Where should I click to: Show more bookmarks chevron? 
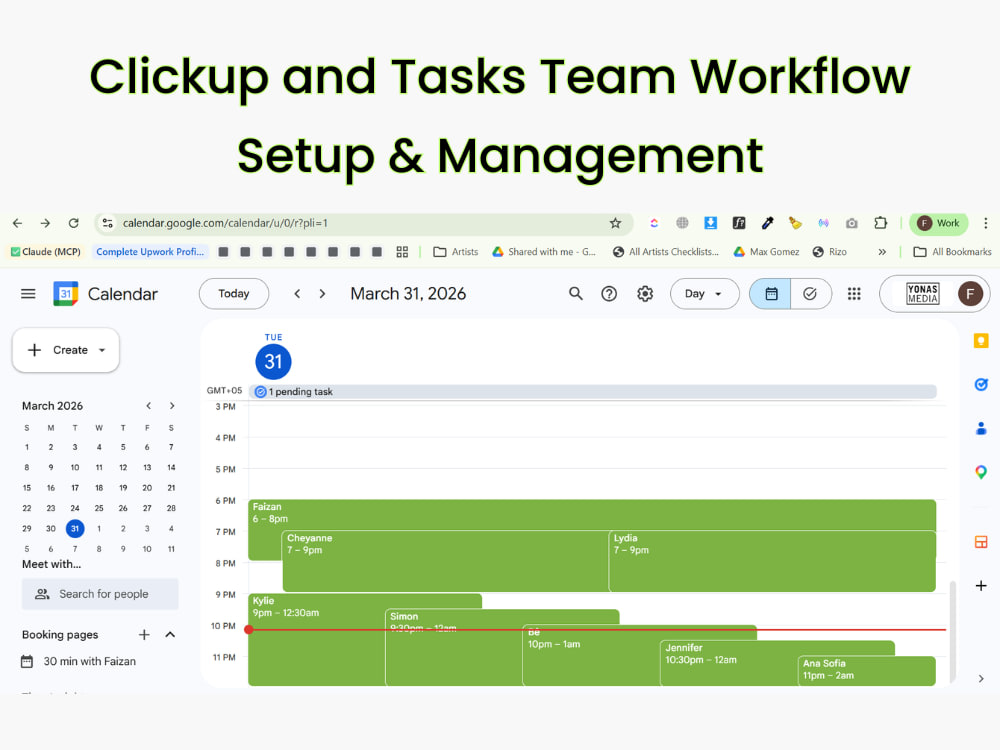[x=882, y=252]
